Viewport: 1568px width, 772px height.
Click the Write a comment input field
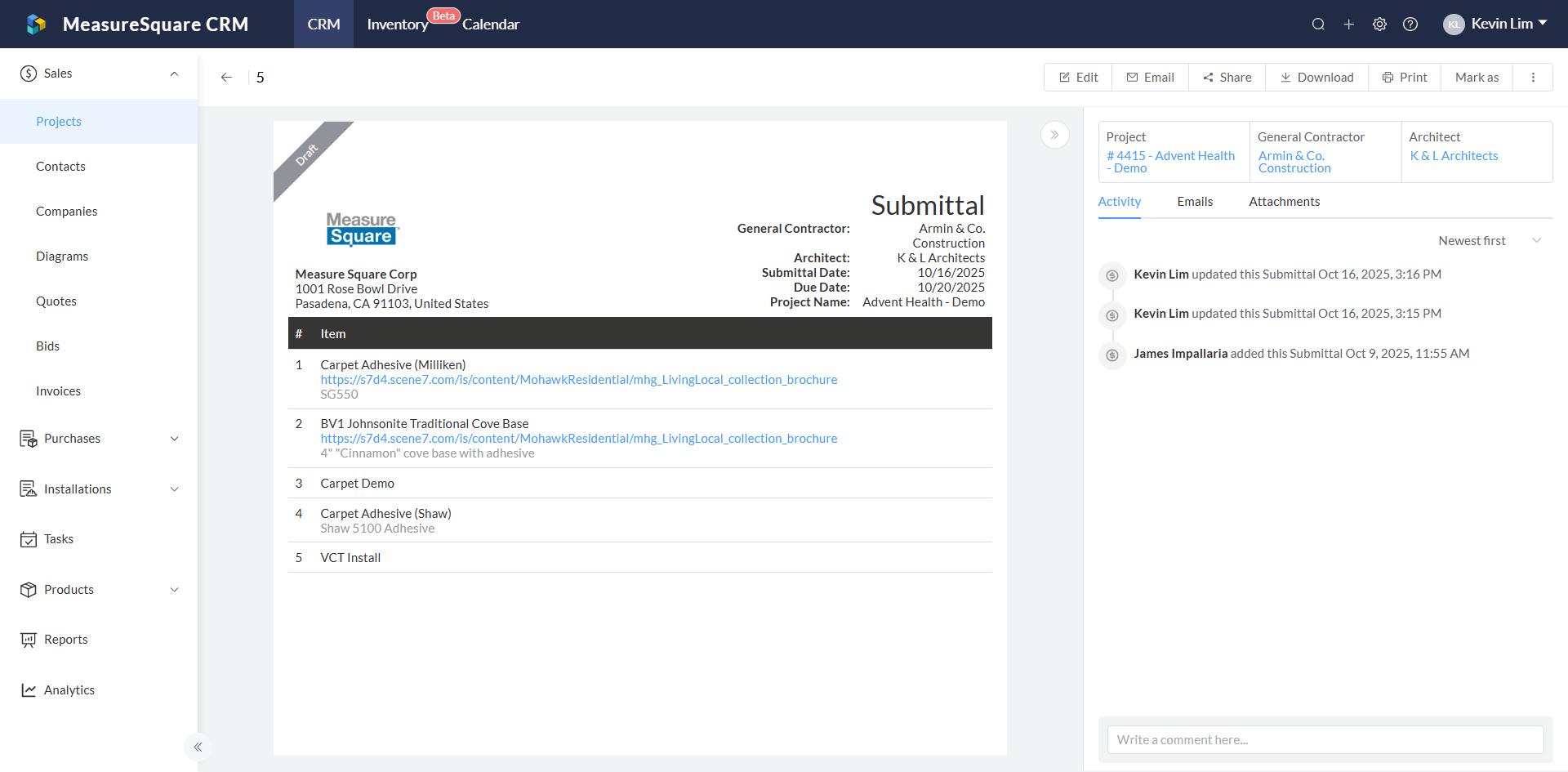[x=1325, y=740]
